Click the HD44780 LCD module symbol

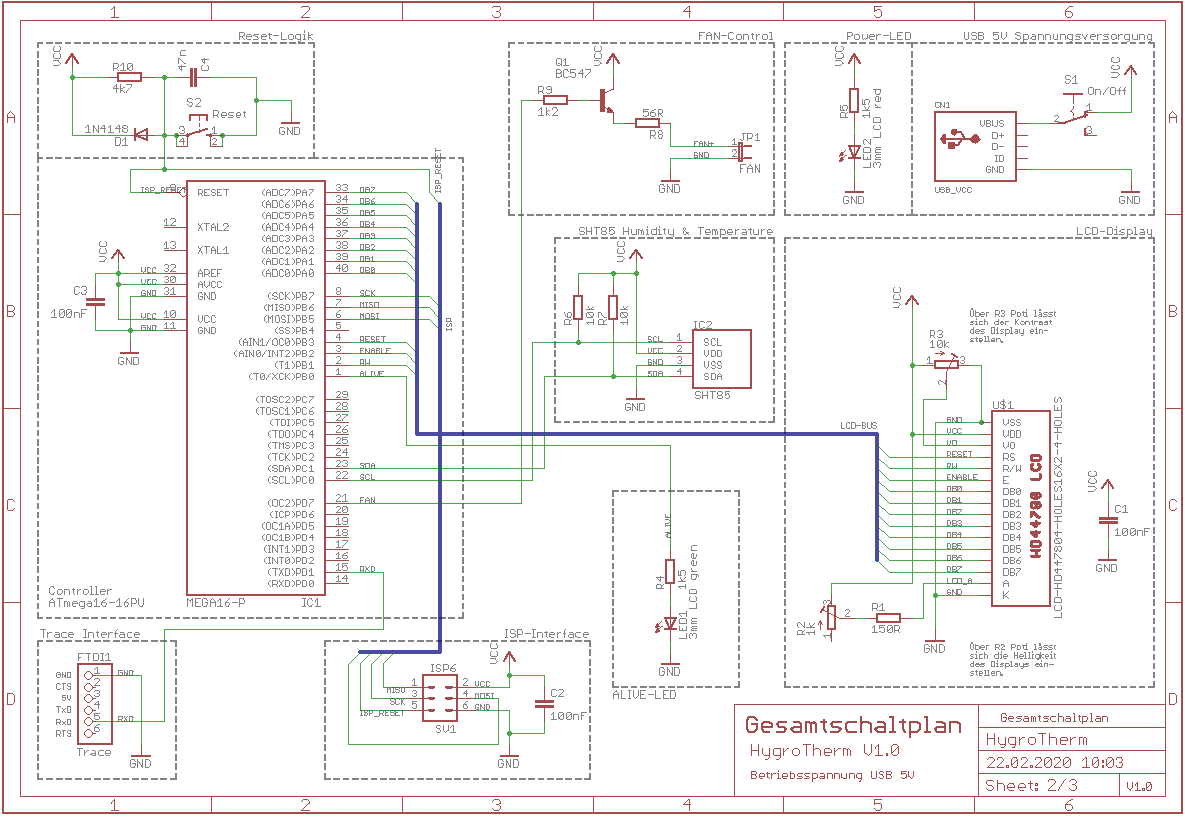pos(1020,508)
